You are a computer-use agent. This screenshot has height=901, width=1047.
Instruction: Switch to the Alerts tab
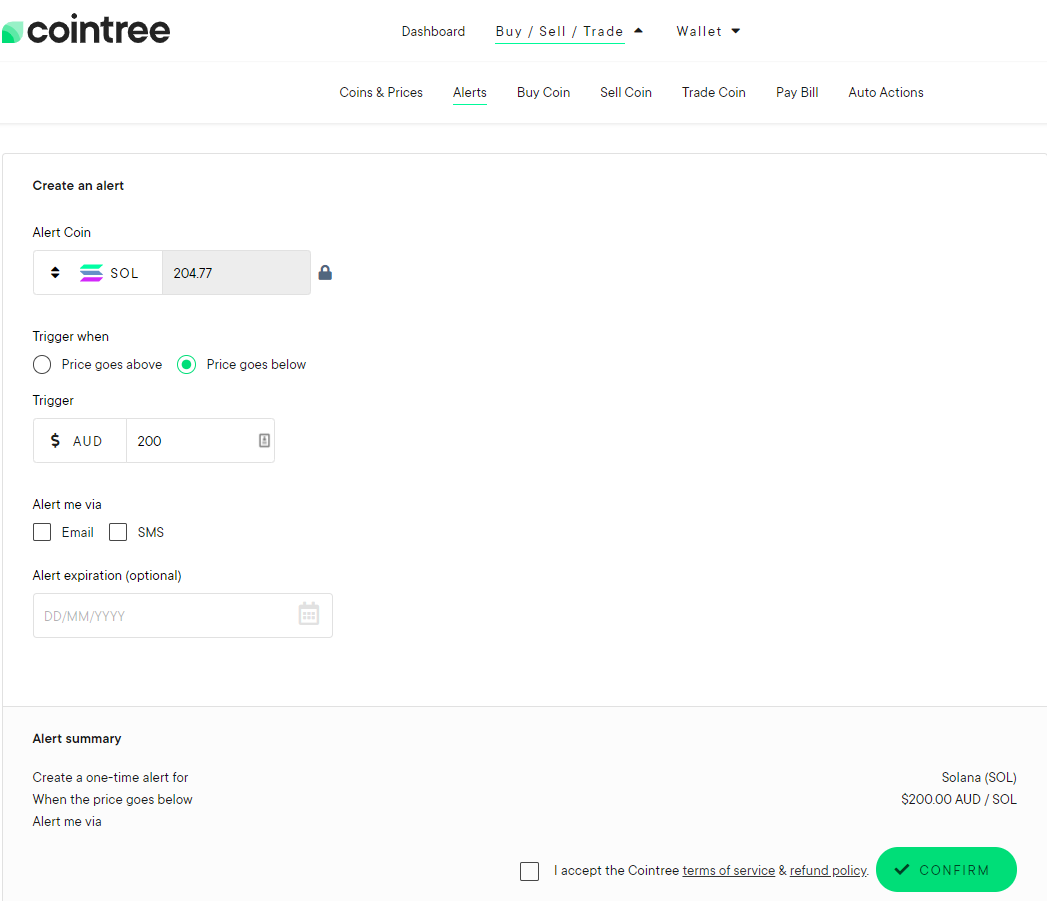click(470, 92)
